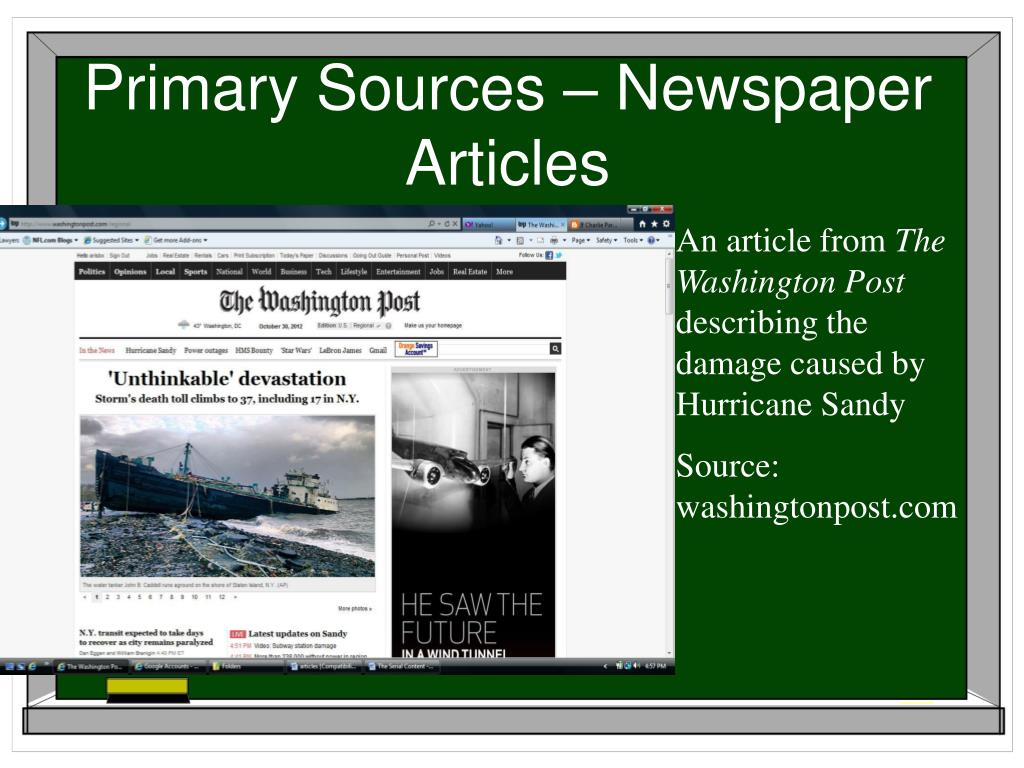The image size is (1024, 768).
Task: Switch to The Washington Post browser tab
Action: (541, 225)
